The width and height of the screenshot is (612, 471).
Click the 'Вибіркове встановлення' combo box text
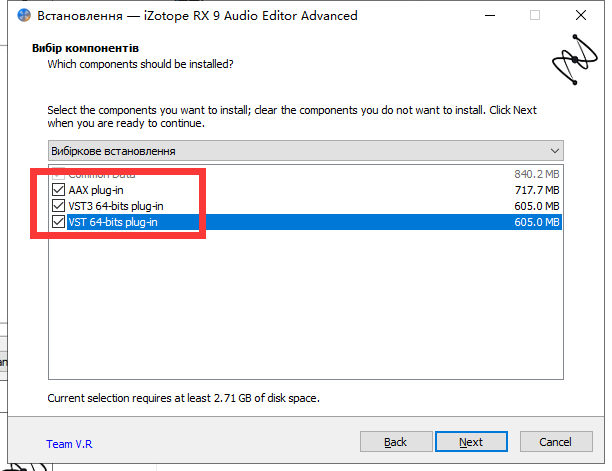tap(114, 151)
